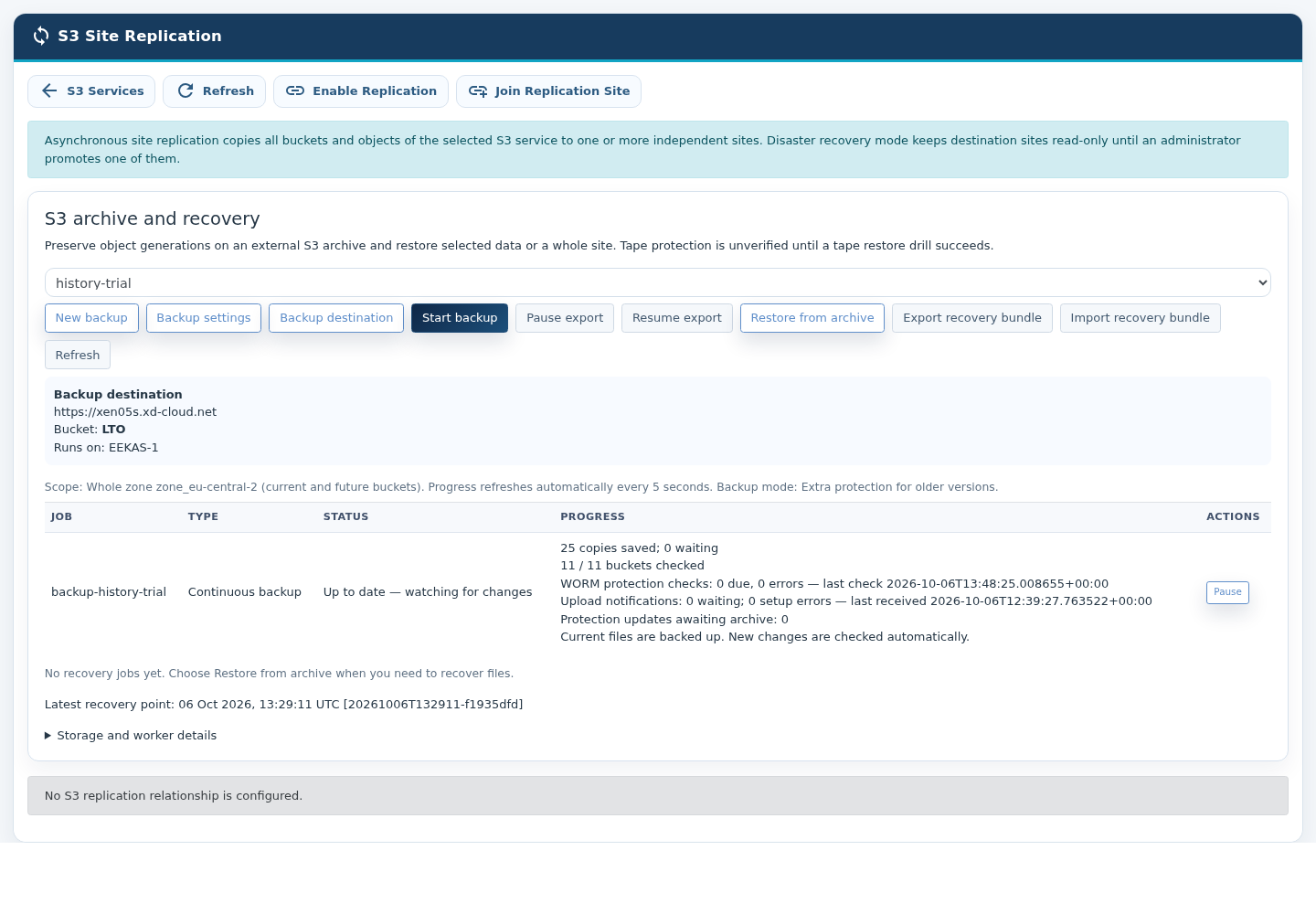Click the circular refresh arrow icon
Image resolution: width=1316 pixels, height=914 pixels.
(x=186, y=91)
